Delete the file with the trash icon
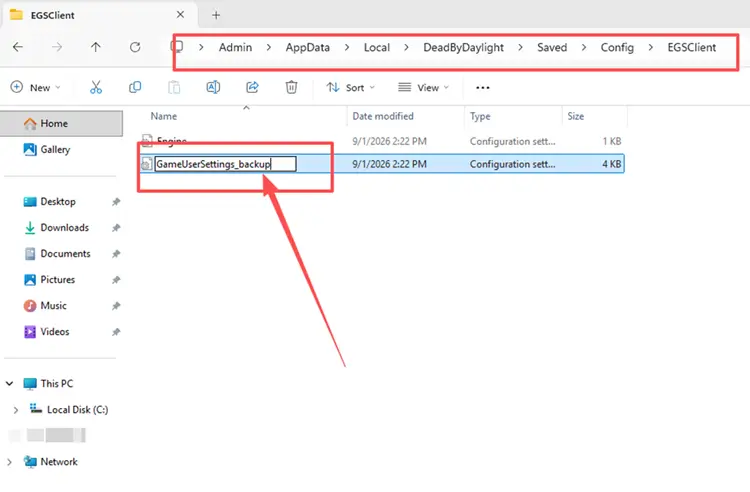This screenshot has height=492, width=750. pos(291,87)
